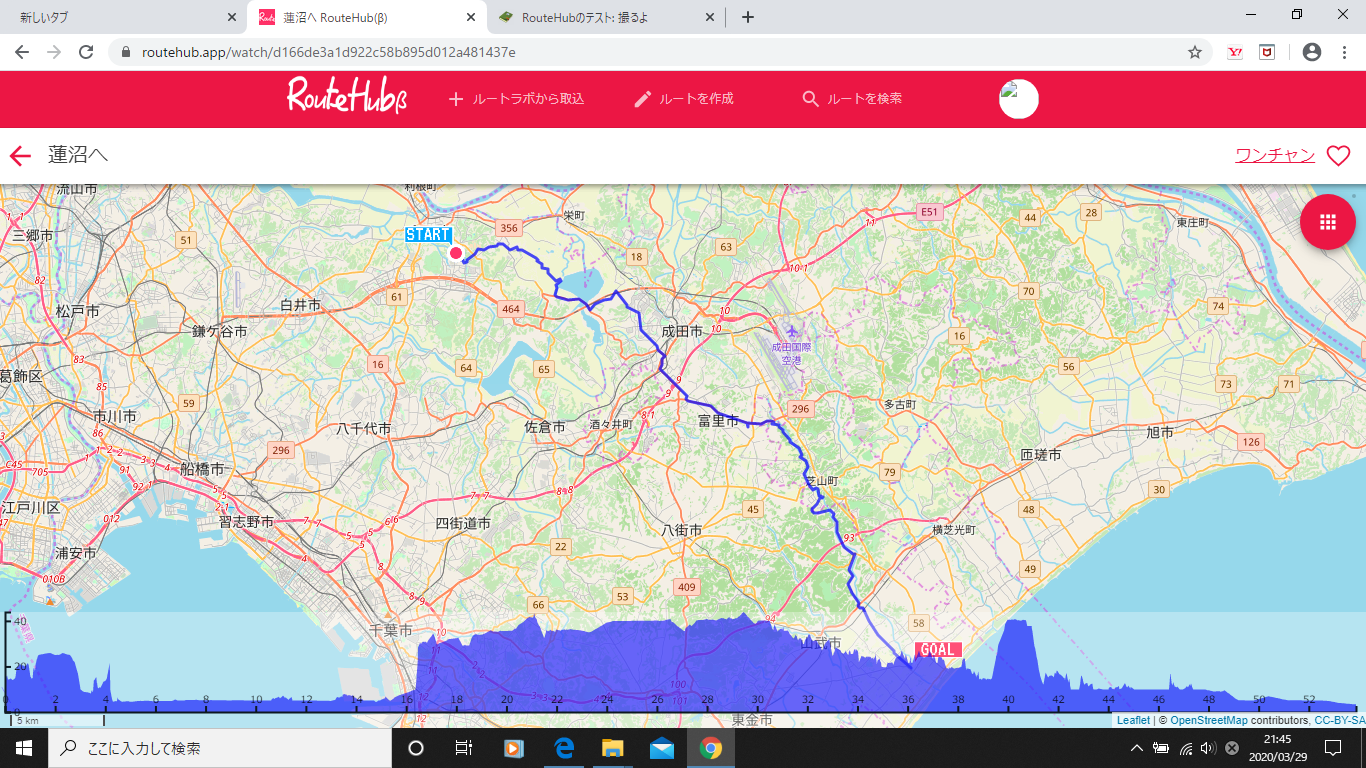Click the URL in the address bar
This screenshot has width=1366, height=768.
click(327, 52)
